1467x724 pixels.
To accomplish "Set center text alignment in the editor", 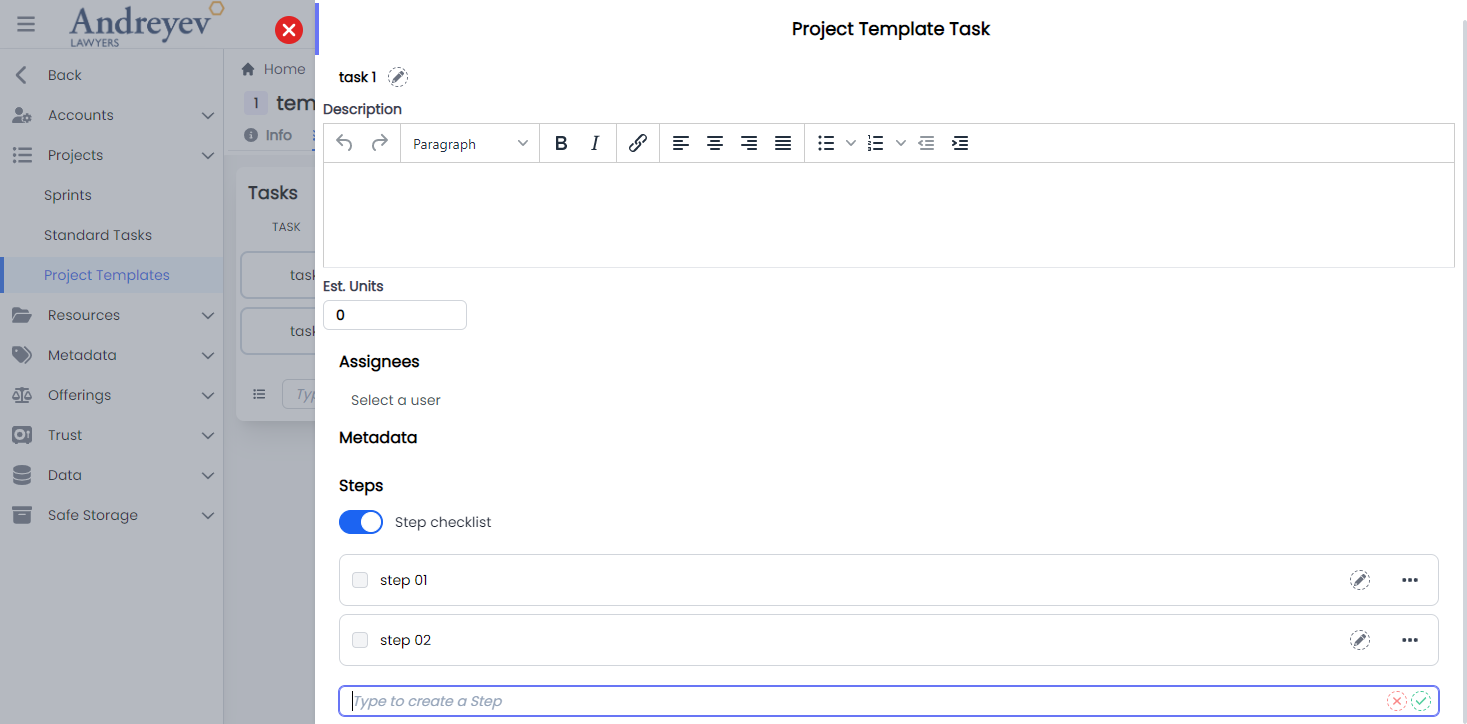I will [715, 142].
